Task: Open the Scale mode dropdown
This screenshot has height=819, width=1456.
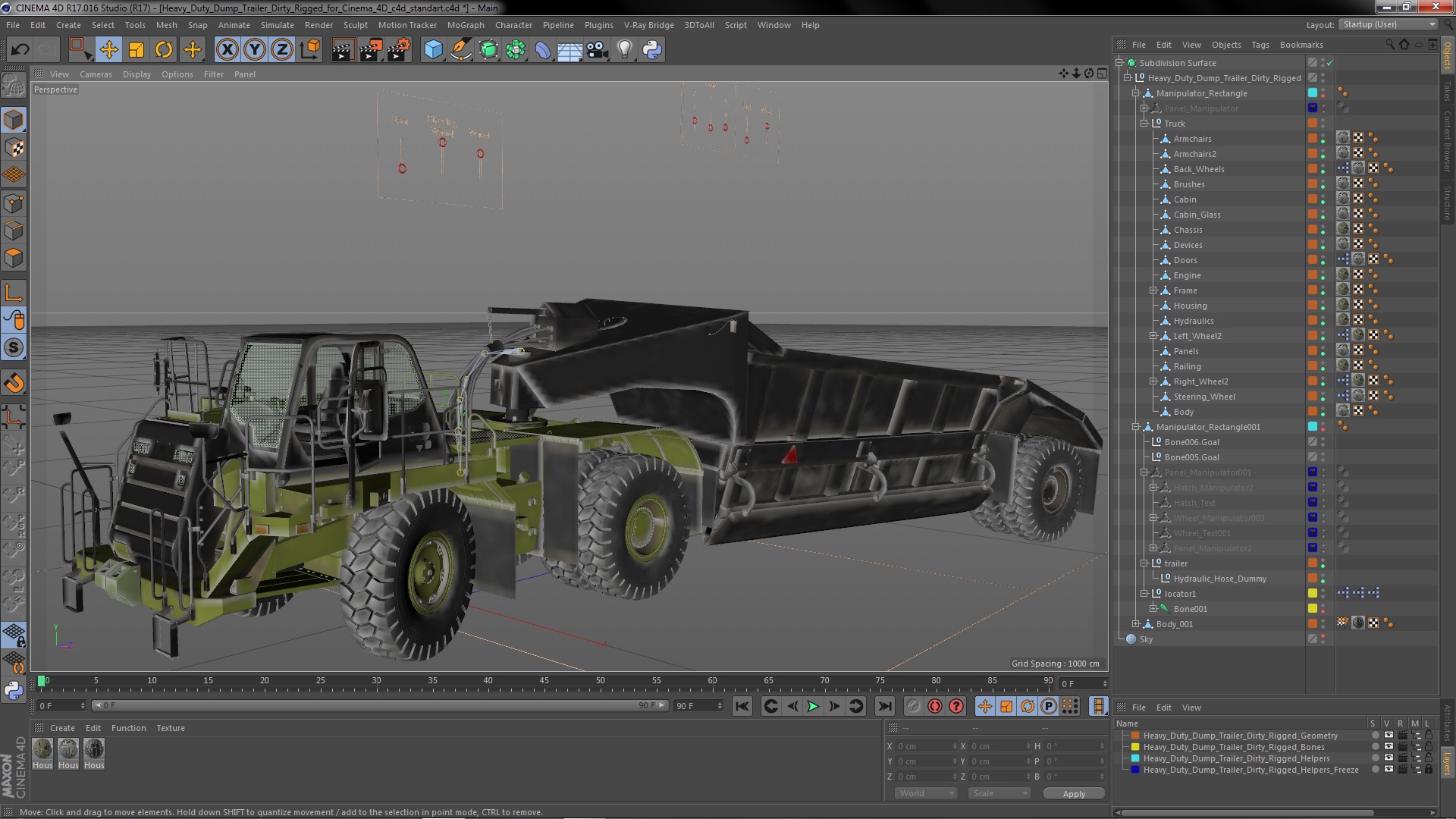Action: pyautogui.click(x=999, y=793)
